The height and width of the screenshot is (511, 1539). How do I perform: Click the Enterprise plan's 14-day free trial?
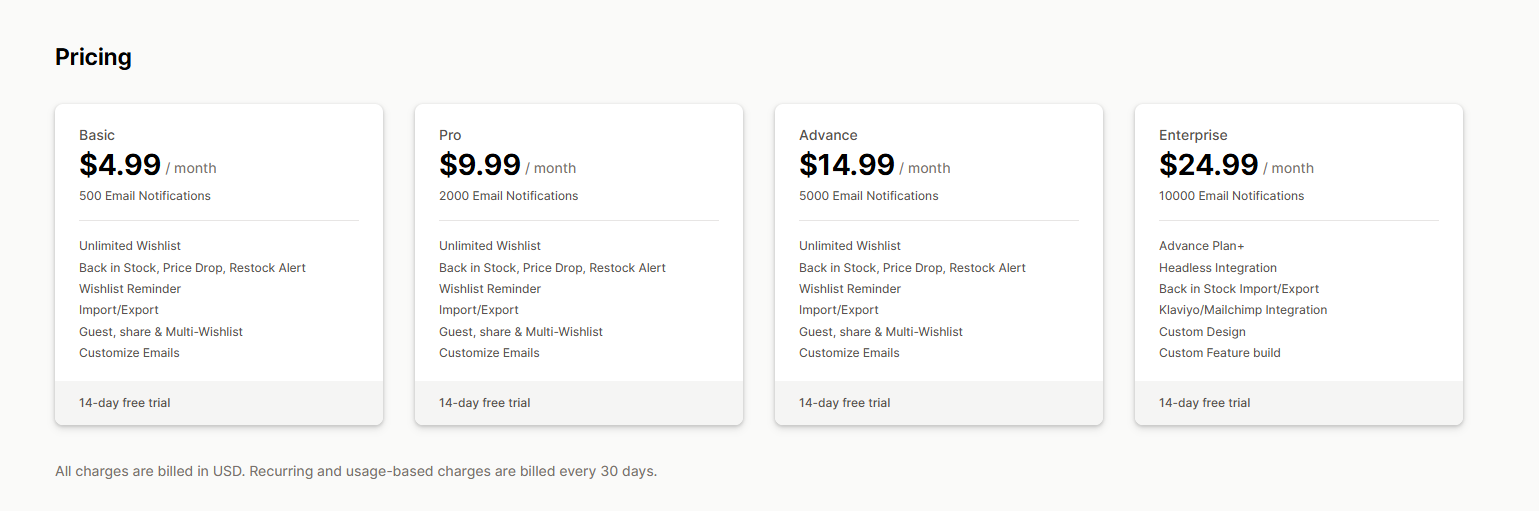tap(1205, 403)
